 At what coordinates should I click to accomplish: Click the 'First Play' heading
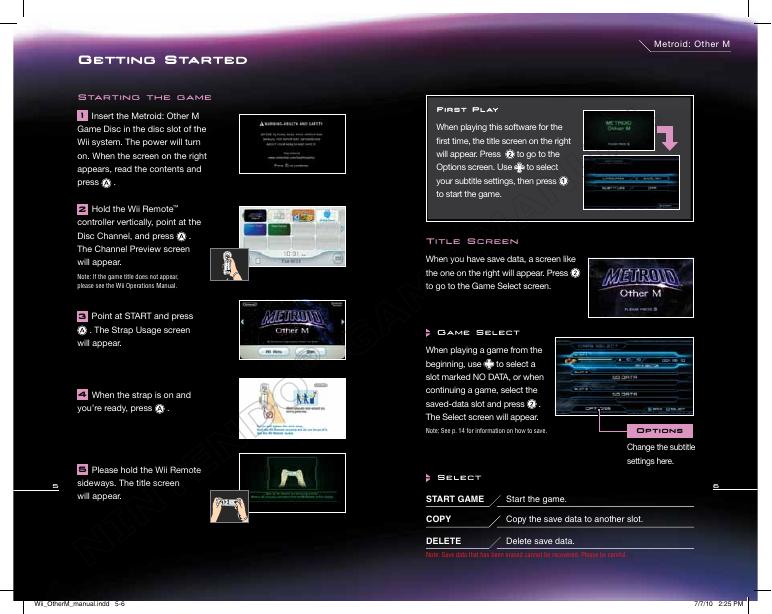pyautogui.click(x=467, y=109)
